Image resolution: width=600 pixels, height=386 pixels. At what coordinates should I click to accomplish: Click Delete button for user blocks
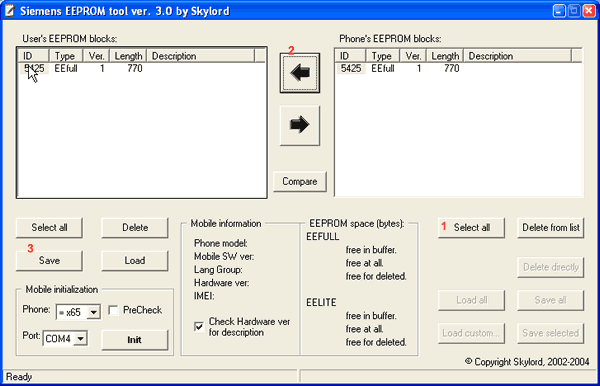(x=135, y=228)
